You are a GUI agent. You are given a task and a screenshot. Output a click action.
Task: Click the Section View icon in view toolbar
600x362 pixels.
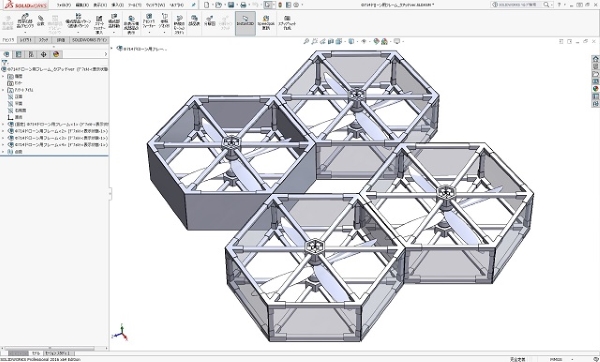point(331,41)
